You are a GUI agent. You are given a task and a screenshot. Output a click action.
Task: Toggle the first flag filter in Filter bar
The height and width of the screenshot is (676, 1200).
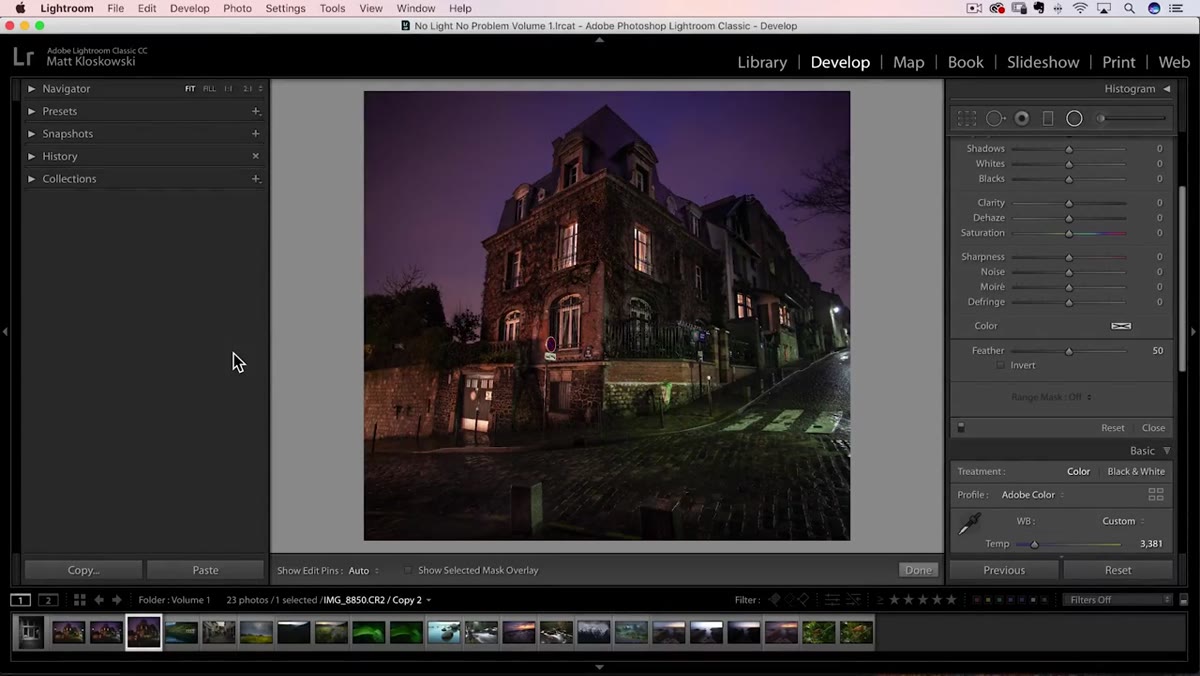[773, 600]
